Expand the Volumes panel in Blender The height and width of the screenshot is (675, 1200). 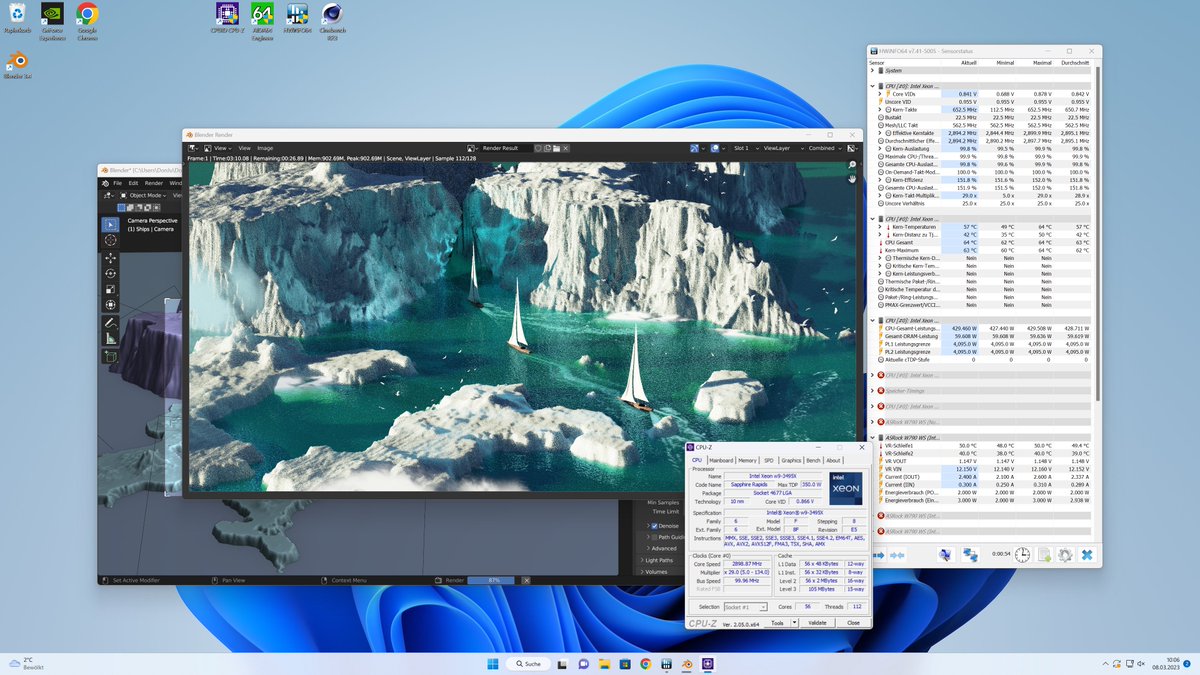[654, 572]
